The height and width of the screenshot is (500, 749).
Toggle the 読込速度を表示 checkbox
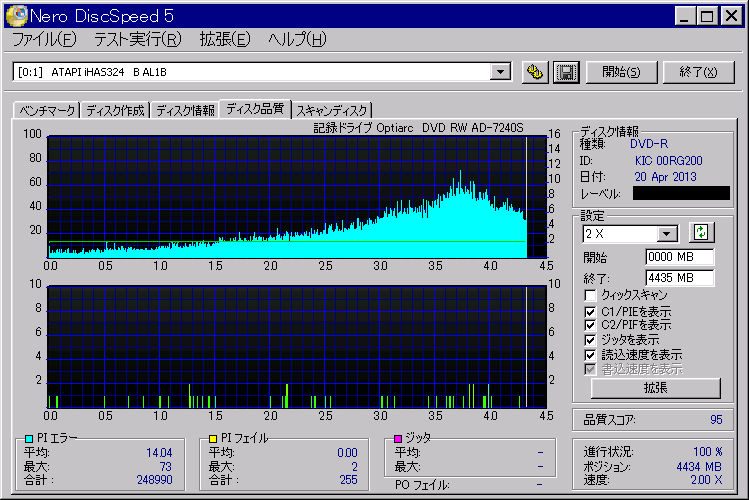(x=590, y=355)
